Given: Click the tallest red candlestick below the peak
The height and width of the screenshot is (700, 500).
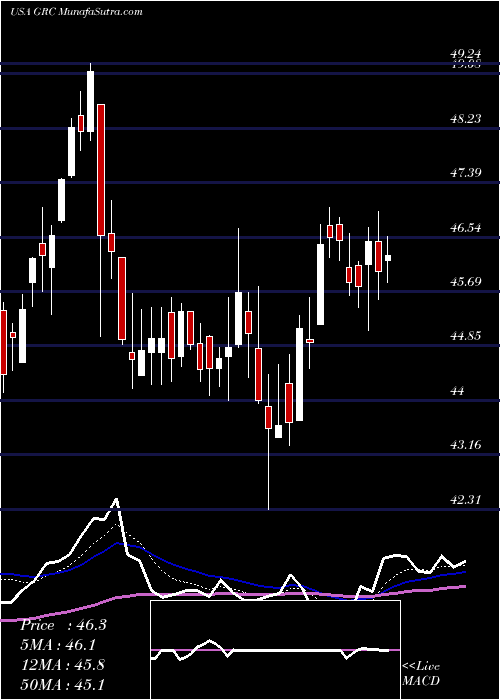Looking at the screenshot, I should point(101,170).
